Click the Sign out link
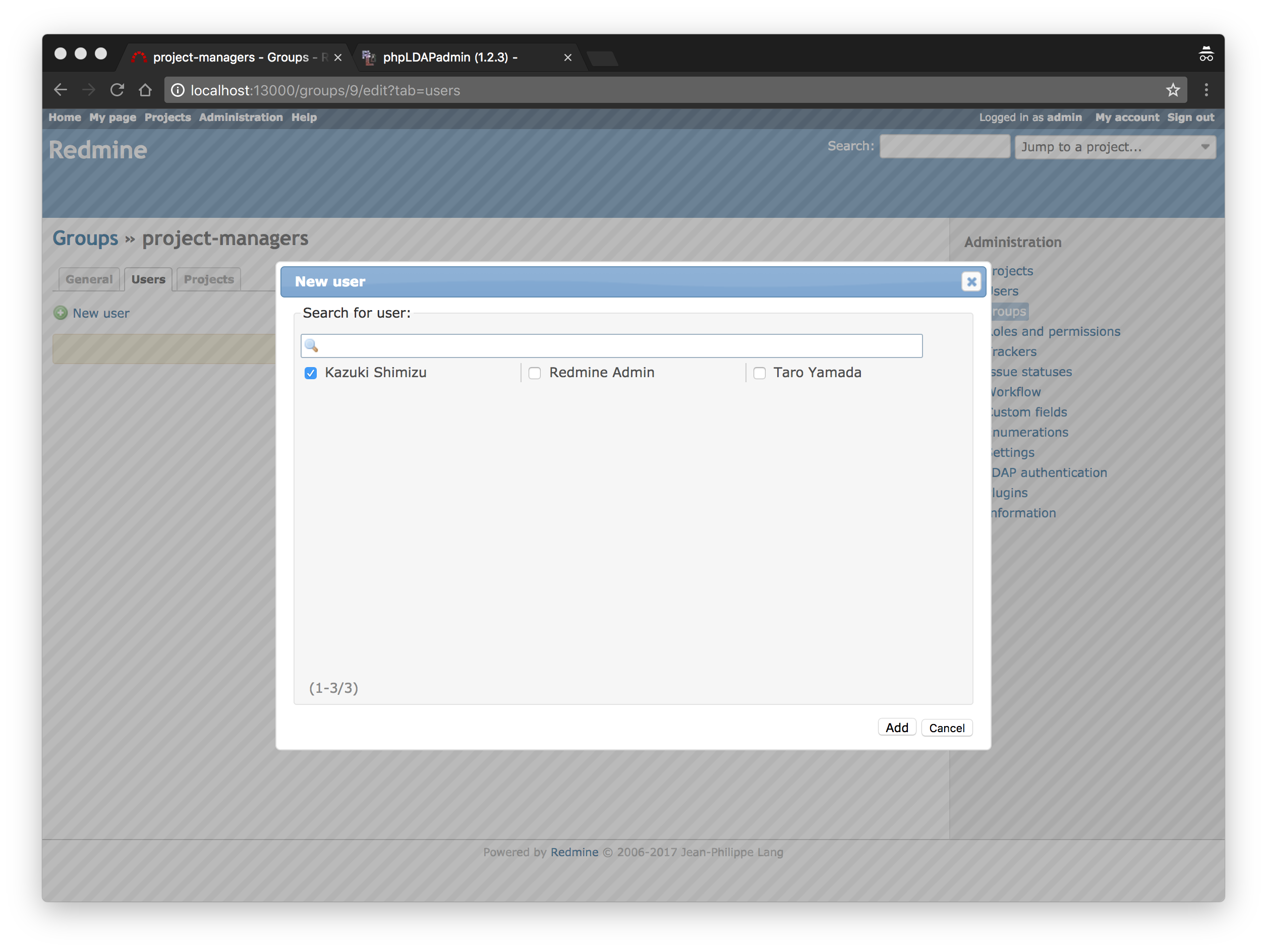 pyautogui.click(x=1190, y=117)
